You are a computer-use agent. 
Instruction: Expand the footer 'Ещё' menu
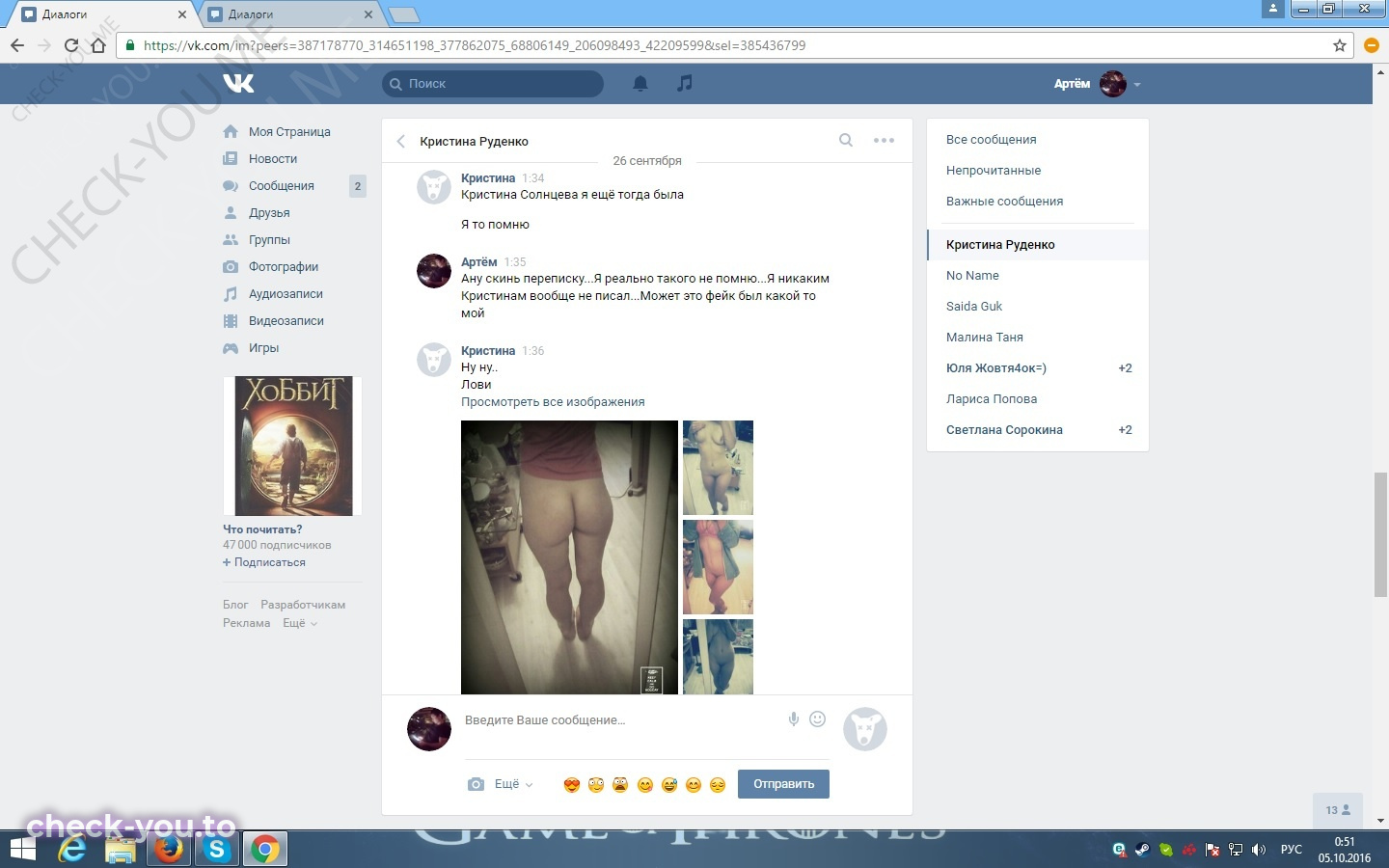(299, 623)
